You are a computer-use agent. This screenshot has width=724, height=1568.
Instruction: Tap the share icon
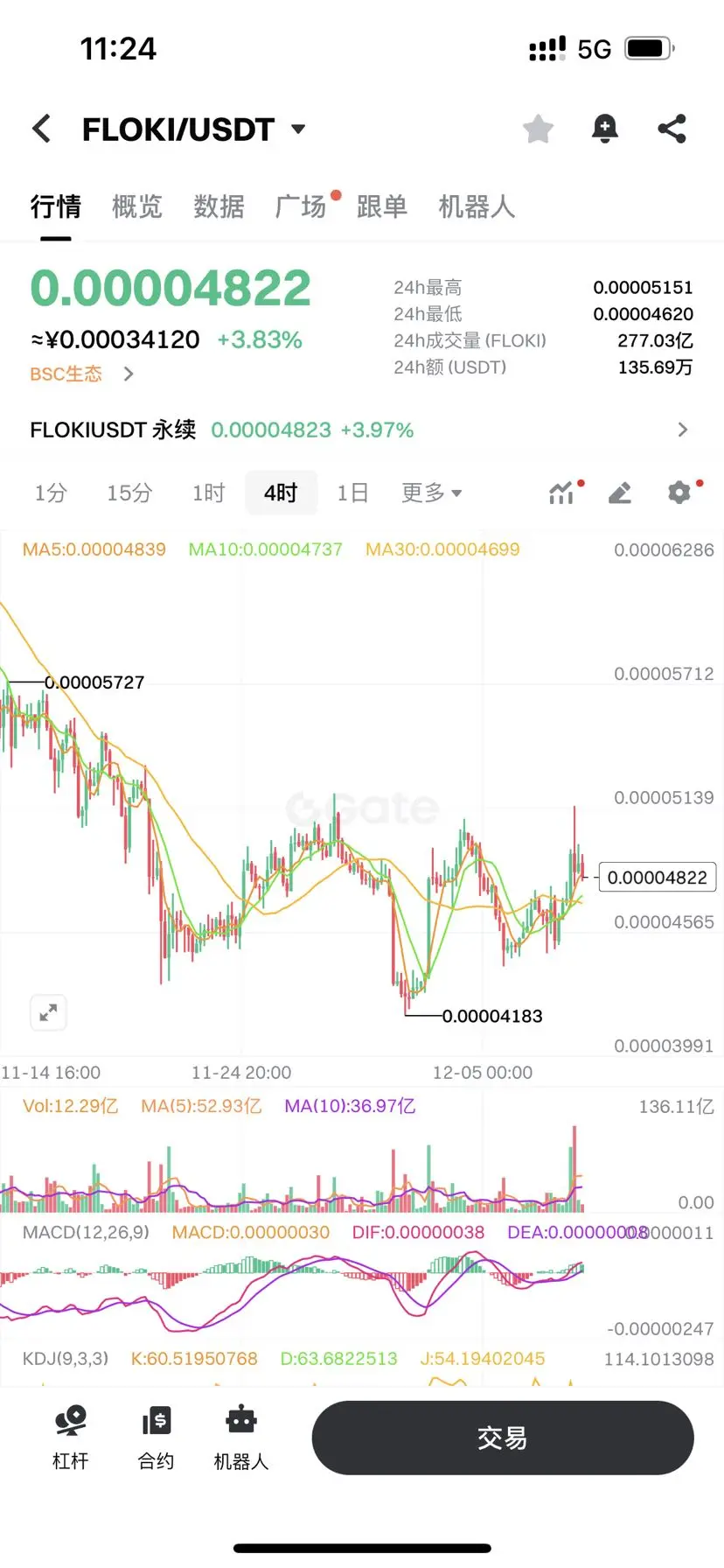pyautogui.click(x=672, y=129)
